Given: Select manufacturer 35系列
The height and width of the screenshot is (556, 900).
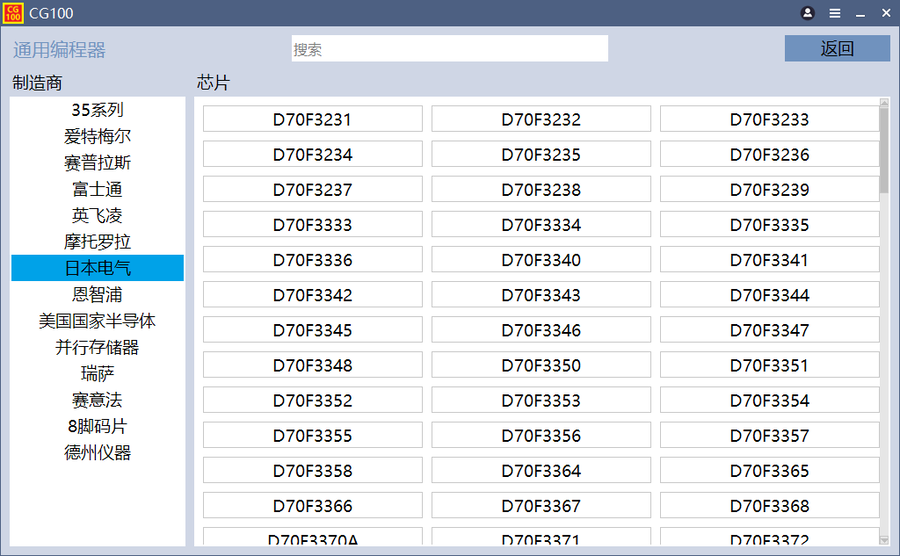Looking at the screenshot, I should tap(98, 110).
